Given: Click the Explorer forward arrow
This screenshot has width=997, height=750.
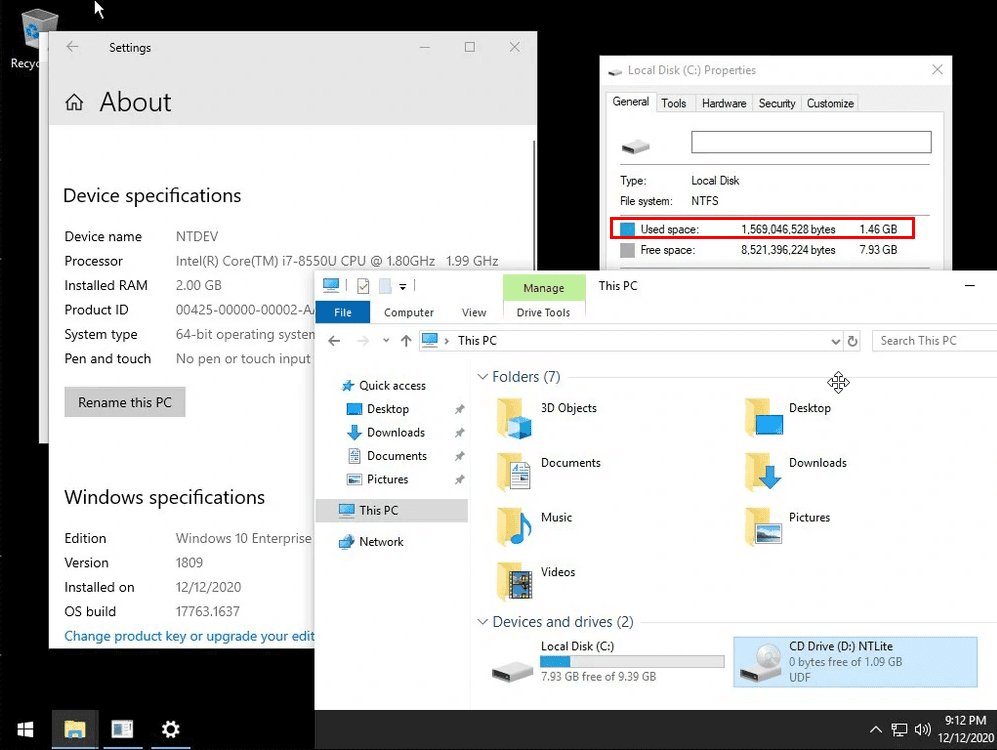Looking at the screenshot, I should coord(363,341).
